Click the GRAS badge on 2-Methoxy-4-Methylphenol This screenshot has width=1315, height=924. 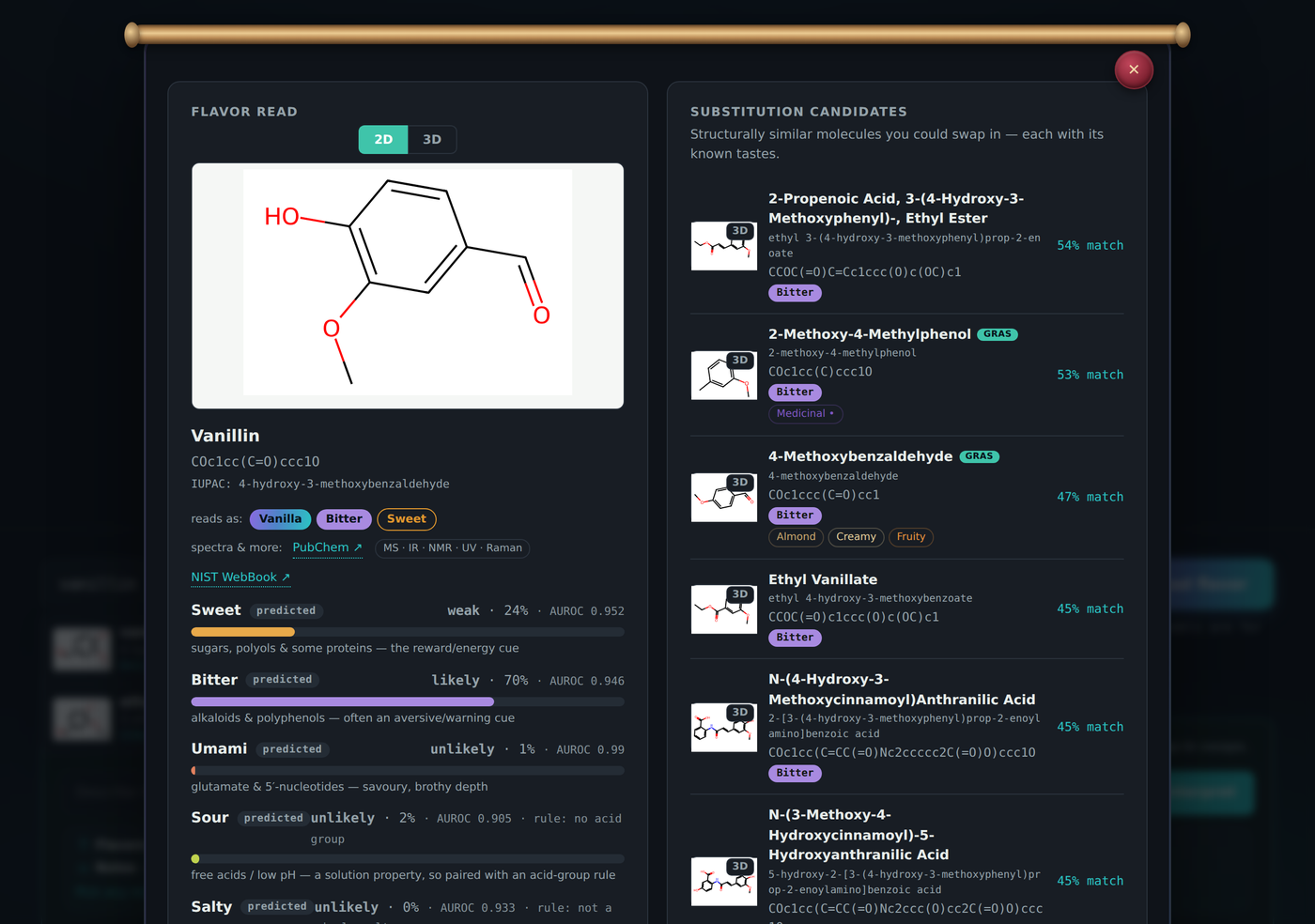click(x=998, y=334)
